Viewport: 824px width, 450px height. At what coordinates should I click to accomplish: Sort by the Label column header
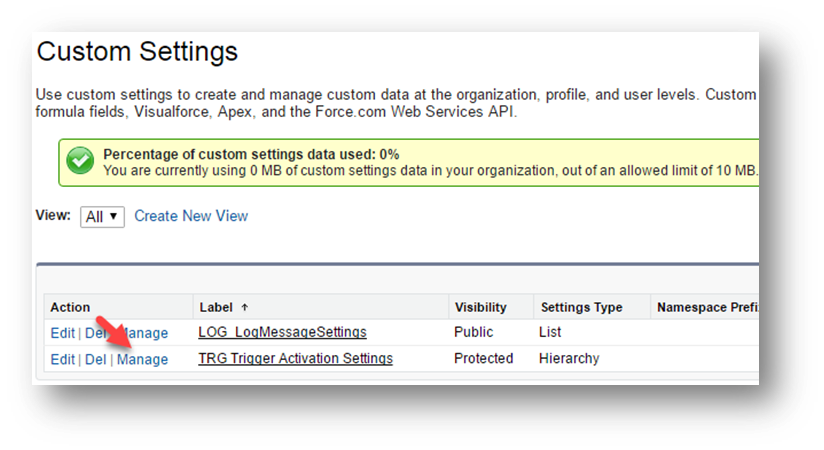(x=217, y=307)
